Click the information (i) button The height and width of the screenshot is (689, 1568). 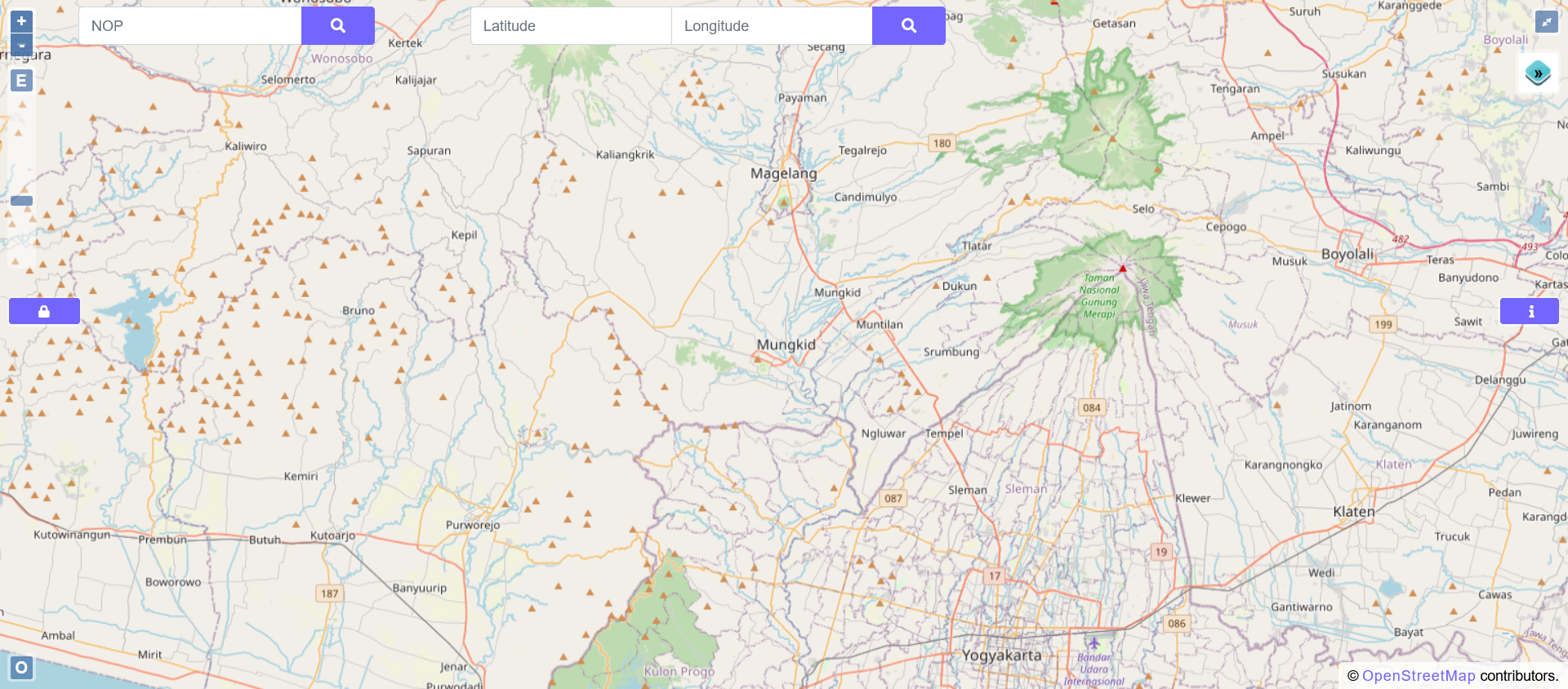click(x=1530, y=311)
